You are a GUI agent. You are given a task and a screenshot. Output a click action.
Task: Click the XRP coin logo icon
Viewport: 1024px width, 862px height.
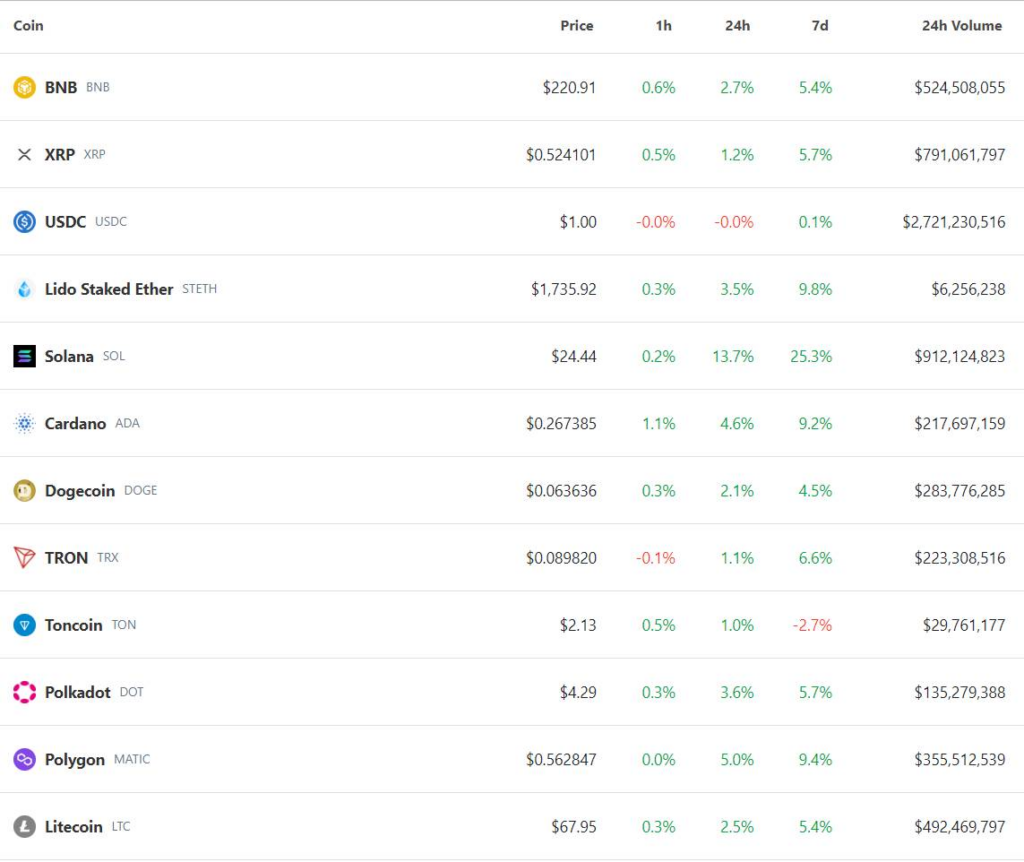(24, 155)
